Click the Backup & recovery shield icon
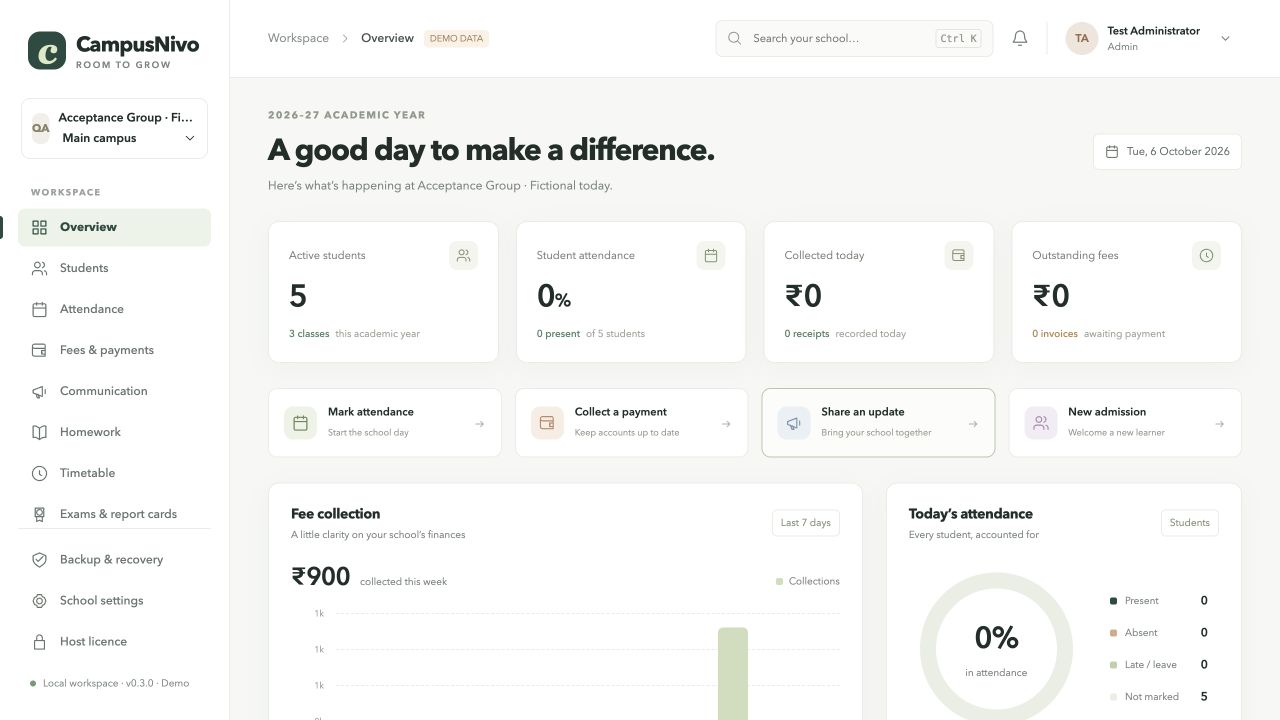This screenshot has width=1280, height=720. click(39, 560)
